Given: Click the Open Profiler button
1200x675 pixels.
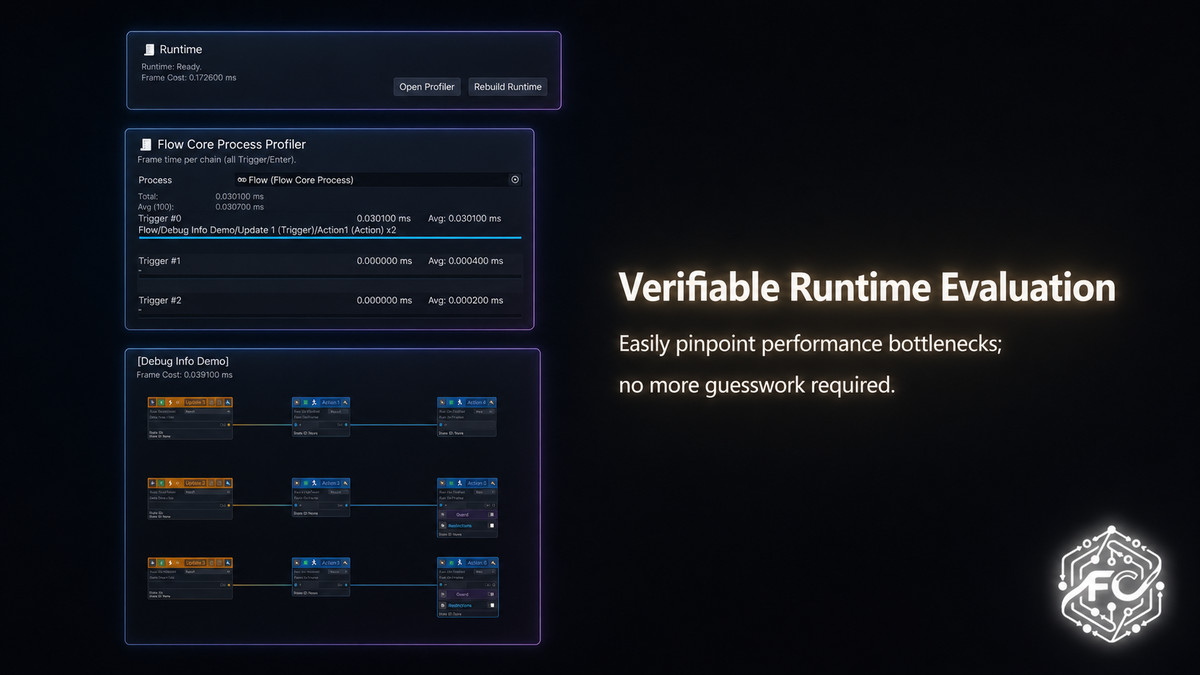Looking at the screenshot, I should (x=427, y=87).
